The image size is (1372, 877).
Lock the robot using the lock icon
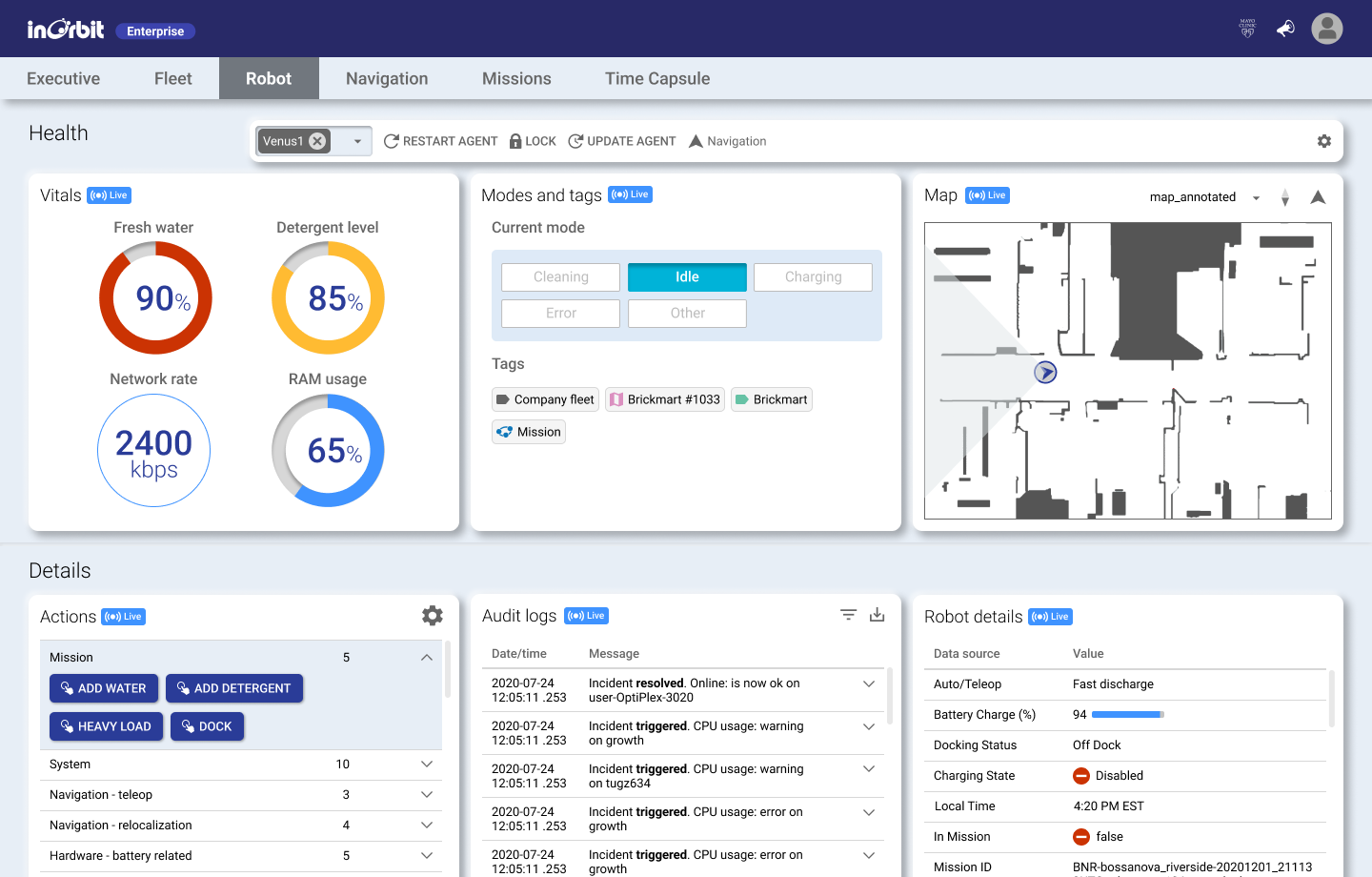pos(514,140)
